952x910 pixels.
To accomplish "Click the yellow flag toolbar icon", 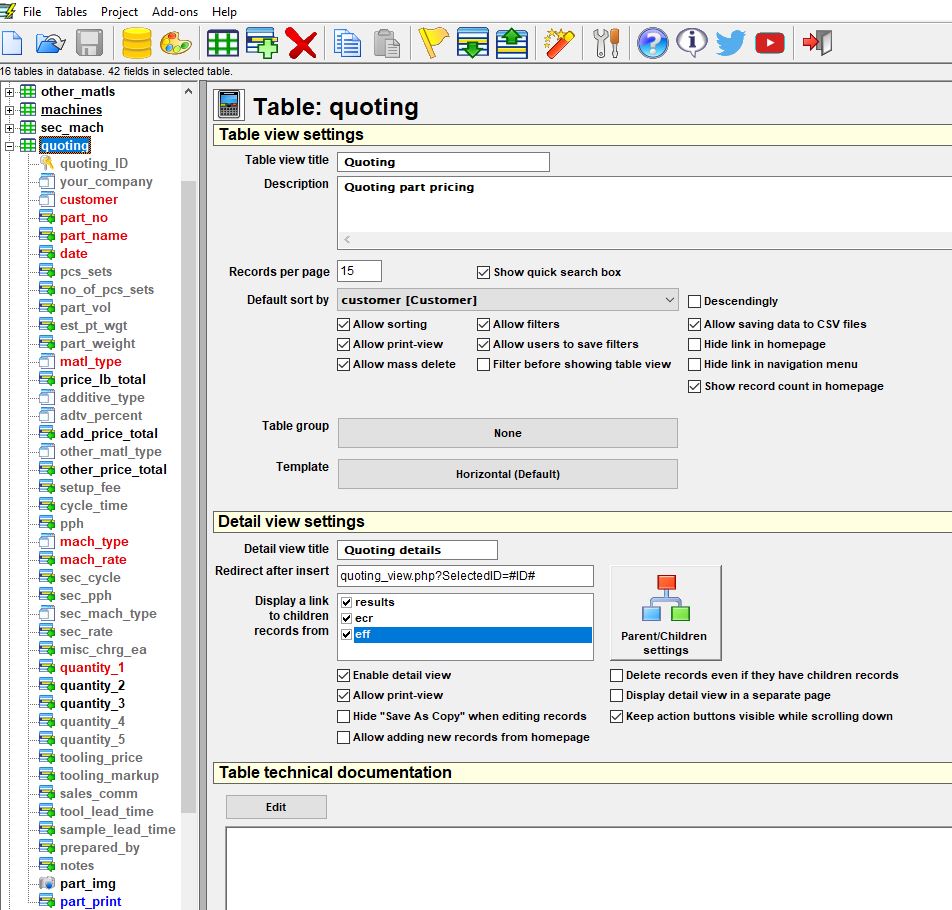I will tap(434, 43).
